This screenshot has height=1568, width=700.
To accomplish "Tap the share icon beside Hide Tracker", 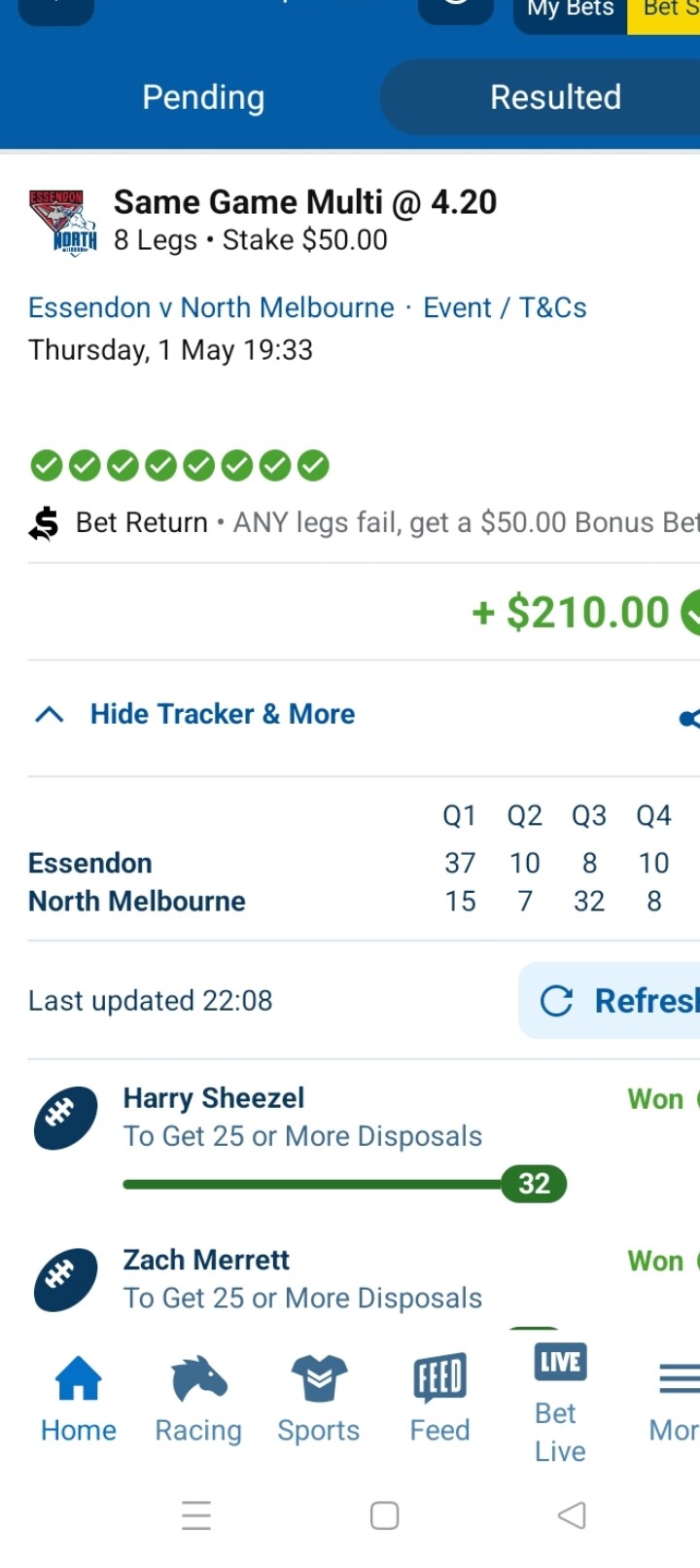I will point(689,718).
